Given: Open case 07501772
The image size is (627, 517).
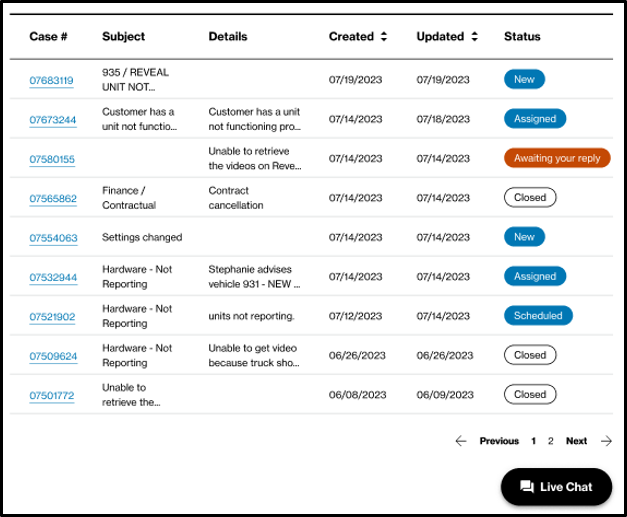Looking at the screenshot, I should point(52,395).
